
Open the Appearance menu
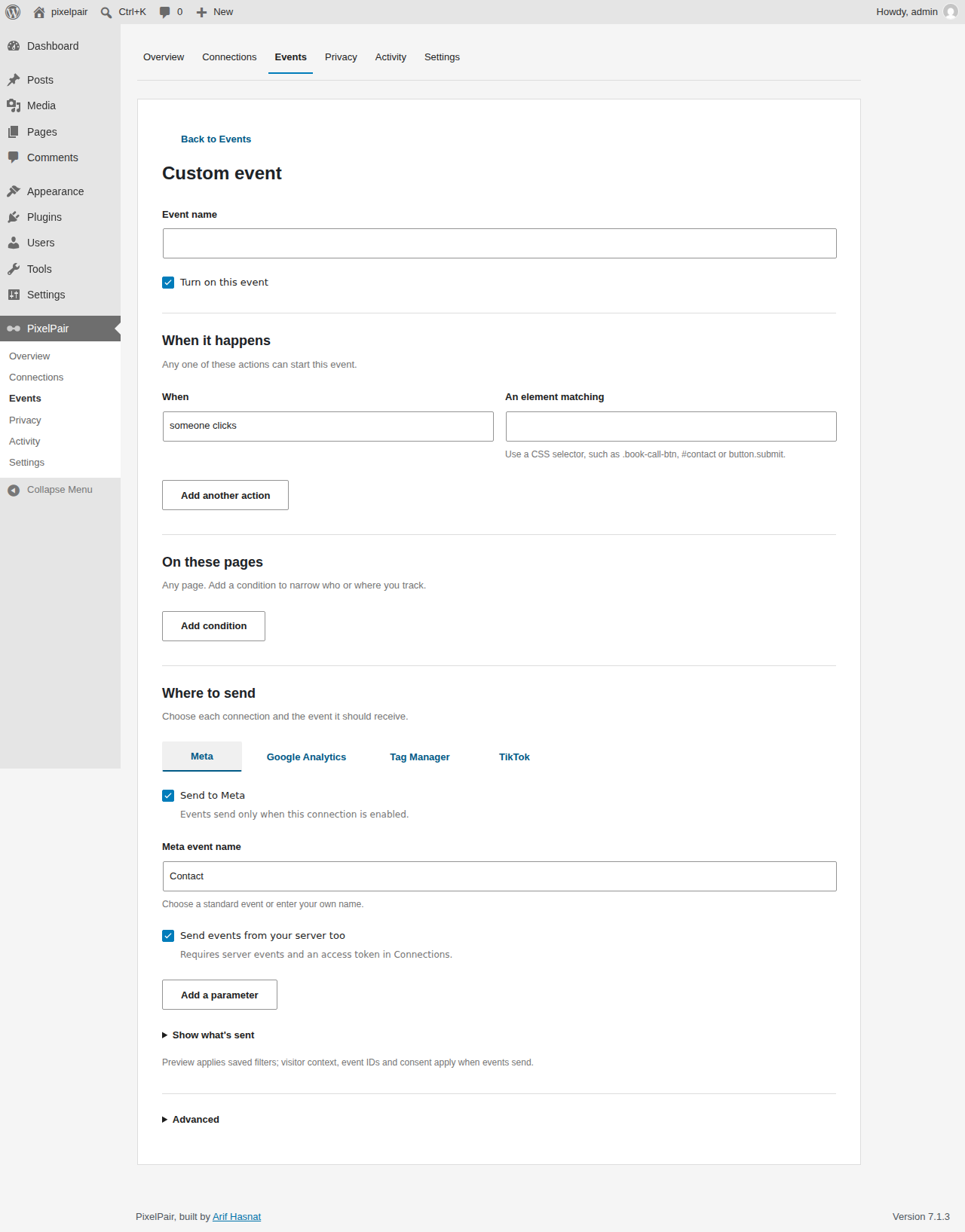point(60,191)
